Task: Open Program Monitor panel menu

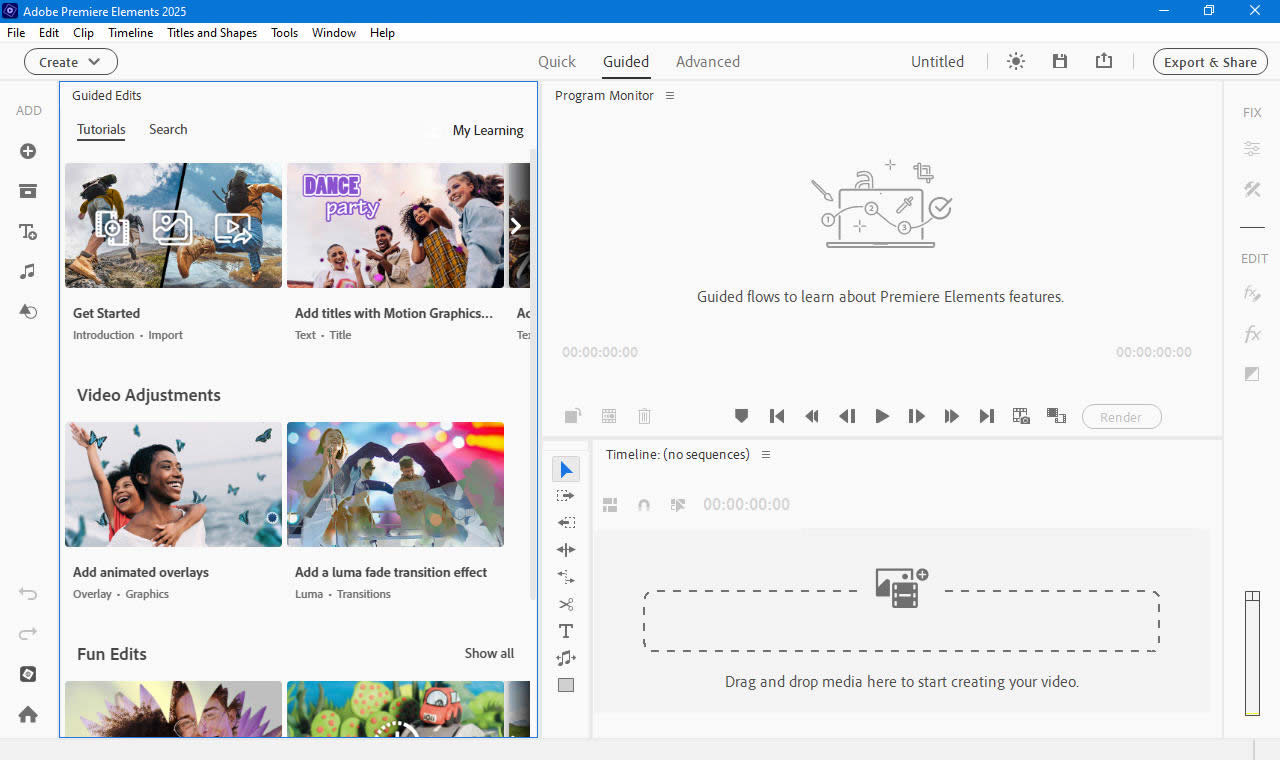Action: [670, 96]
